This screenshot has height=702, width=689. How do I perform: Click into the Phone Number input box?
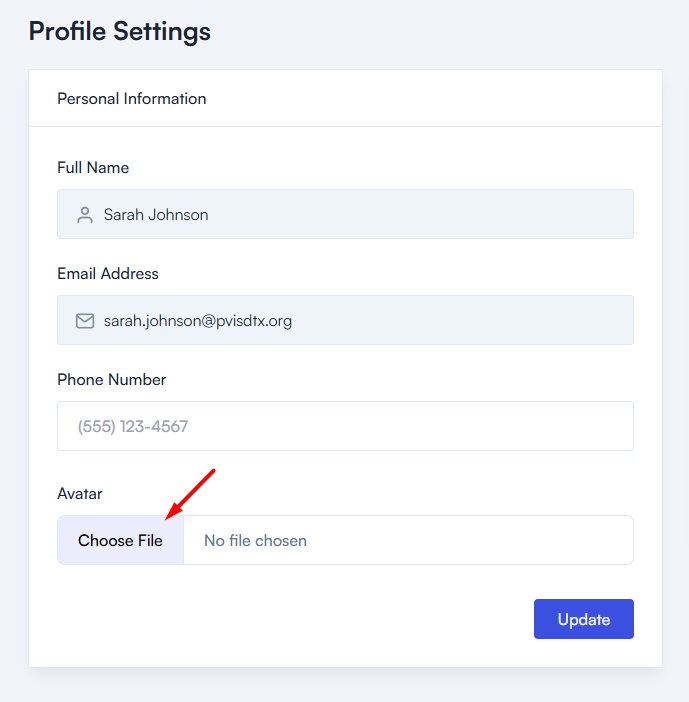coord(345,427)
